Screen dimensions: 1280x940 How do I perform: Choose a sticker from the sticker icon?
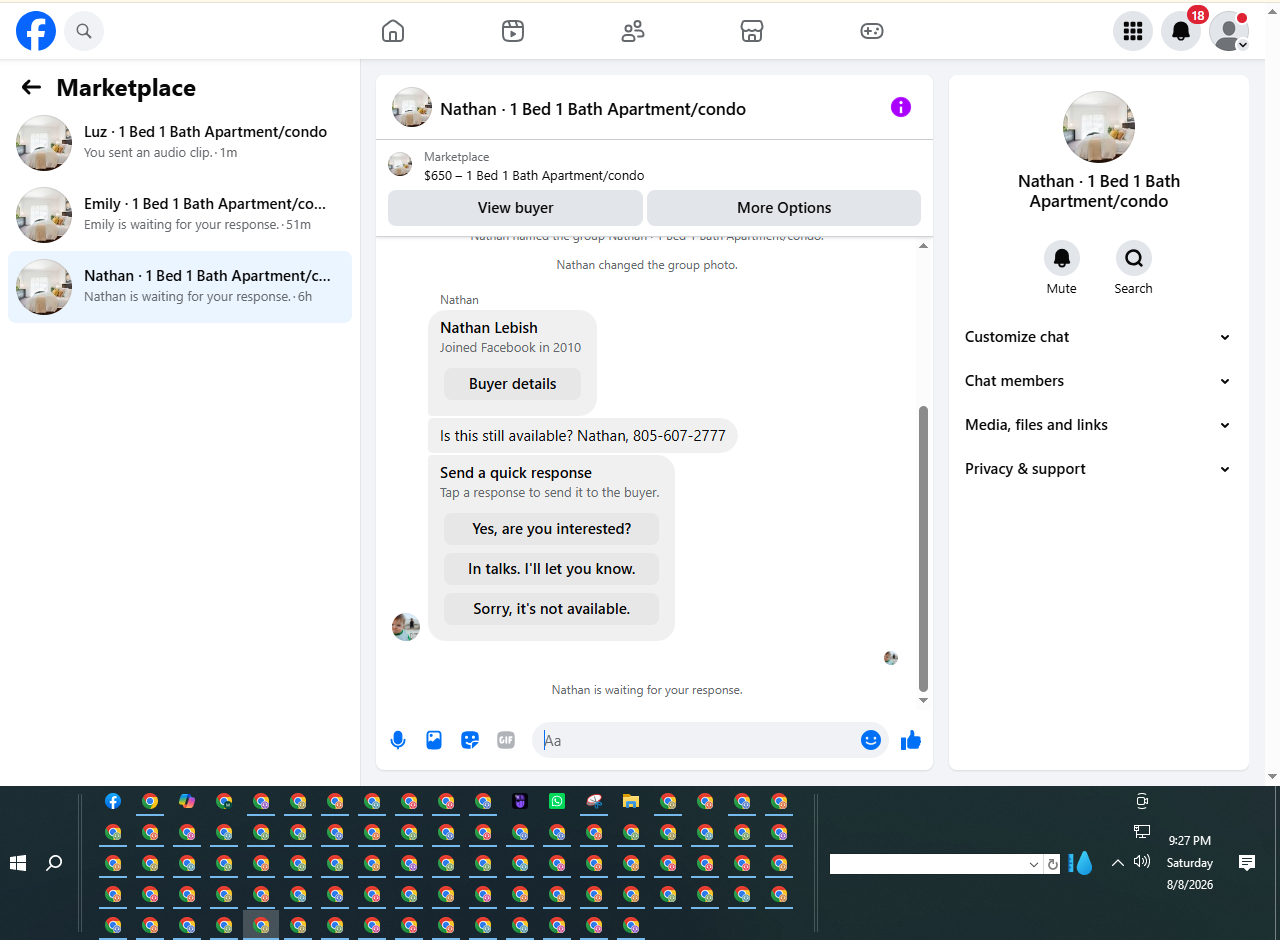click(470, 740)
